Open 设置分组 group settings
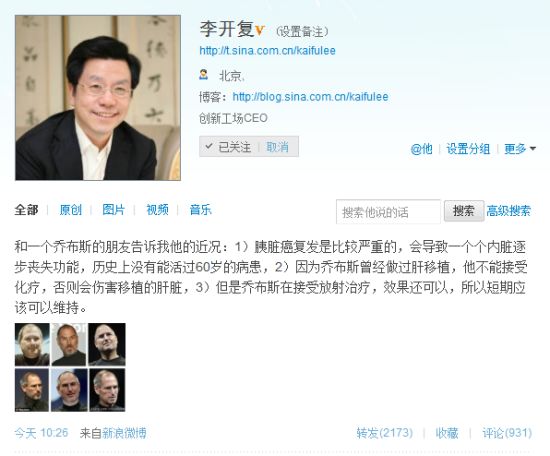The height and width of the screenshot is (456, 550). point(468,149)
